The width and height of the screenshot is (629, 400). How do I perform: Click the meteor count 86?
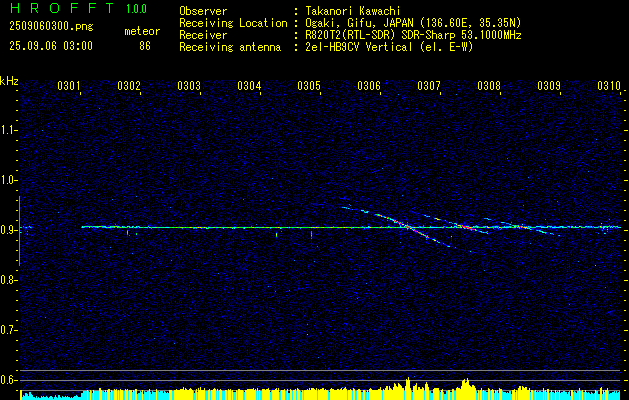[145, 46]
